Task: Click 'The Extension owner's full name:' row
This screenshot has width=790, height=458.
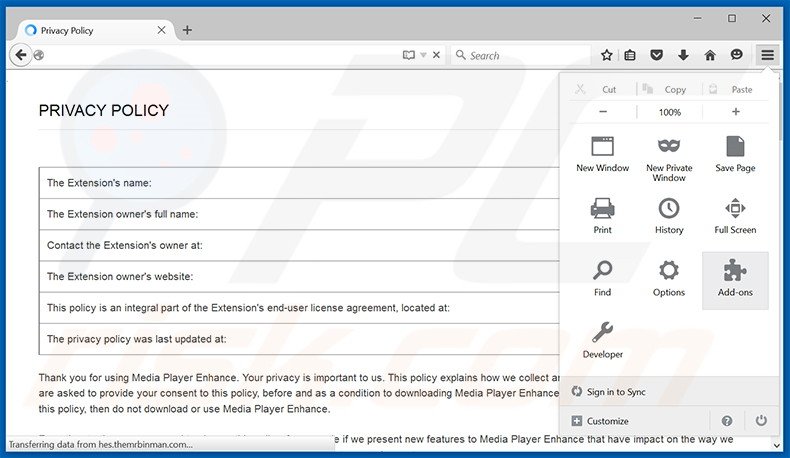Action: pos(299,214)
